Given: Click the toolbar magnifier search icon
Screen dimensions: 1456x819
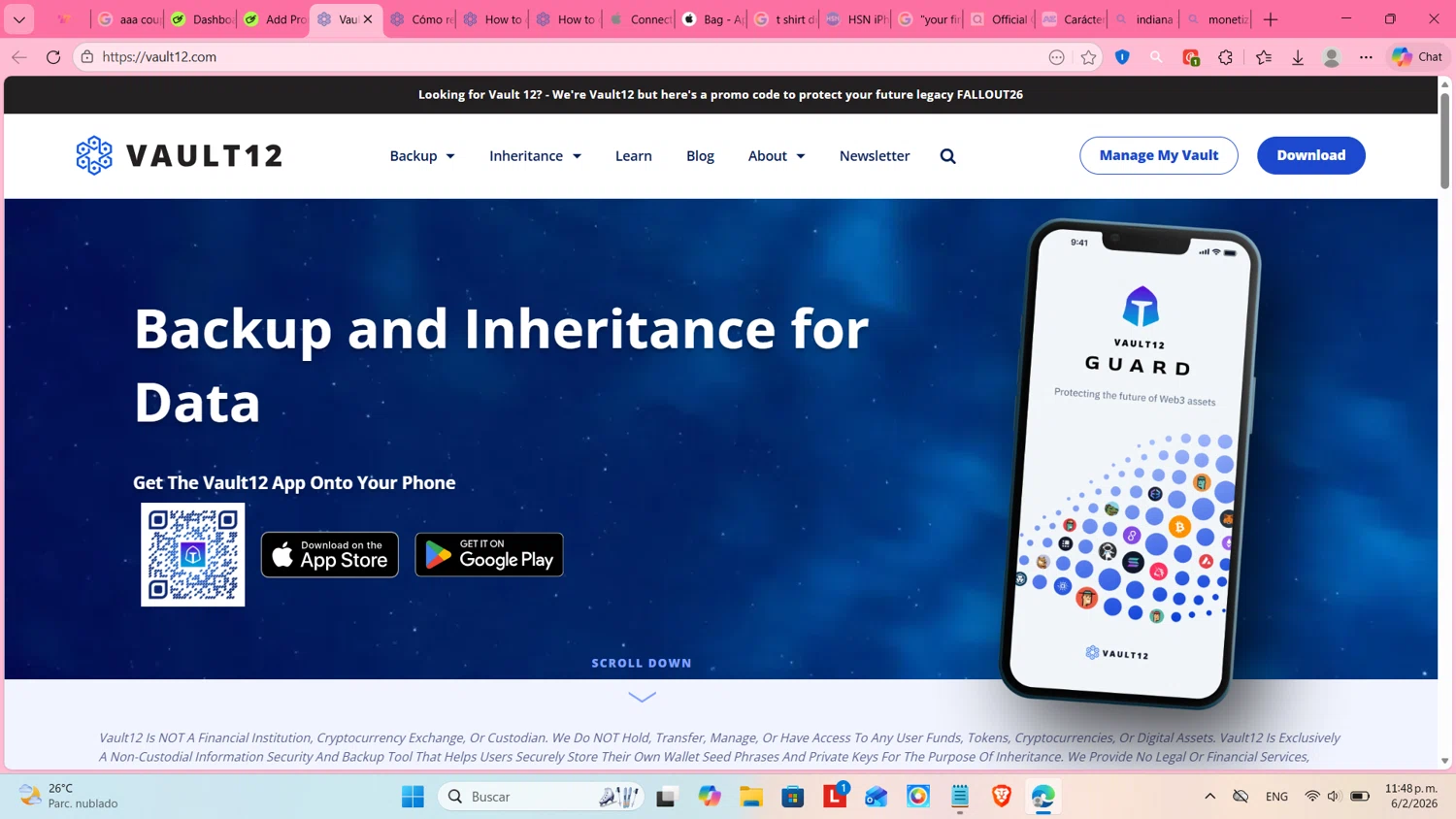Looking at the screenshot, I should pyautogui.click(x=1156, y=57).
